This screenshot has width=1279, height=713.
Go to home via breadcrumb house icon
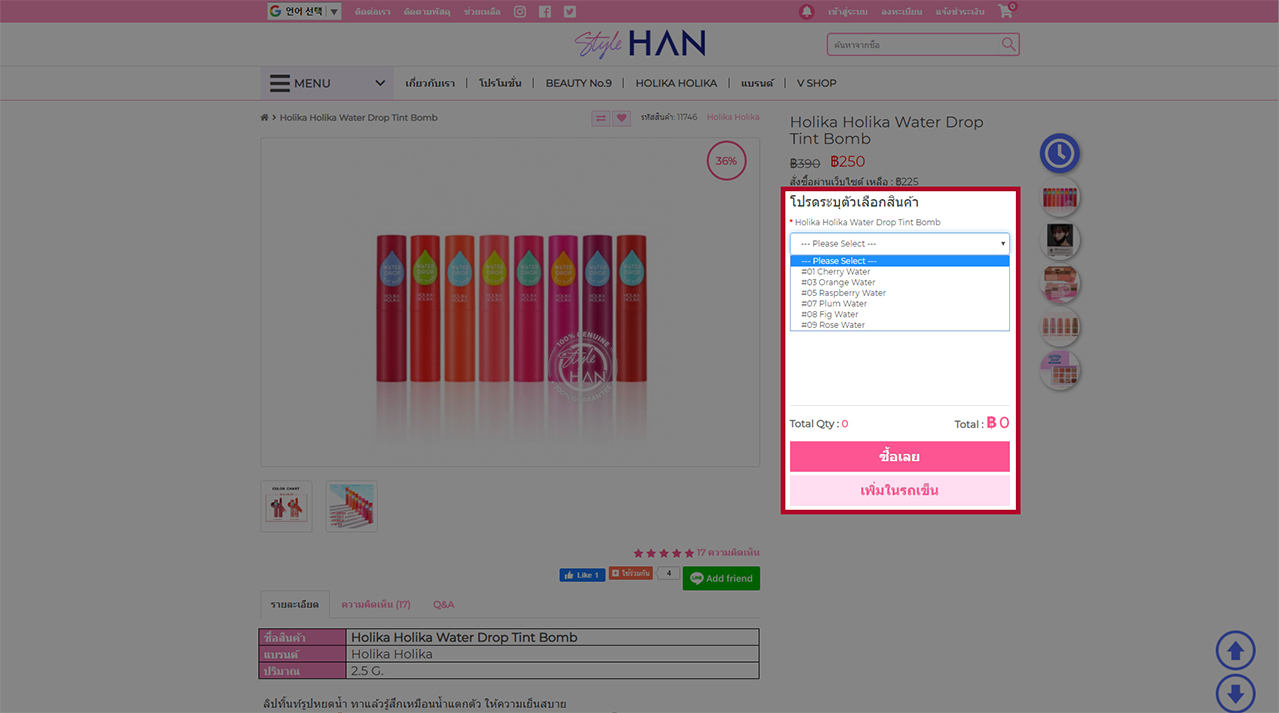pos(265,118)
